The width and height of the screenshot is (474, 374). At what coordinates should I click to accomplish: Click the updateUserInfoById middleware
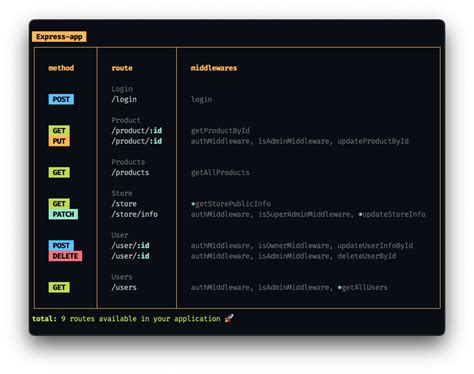(375, 246)
